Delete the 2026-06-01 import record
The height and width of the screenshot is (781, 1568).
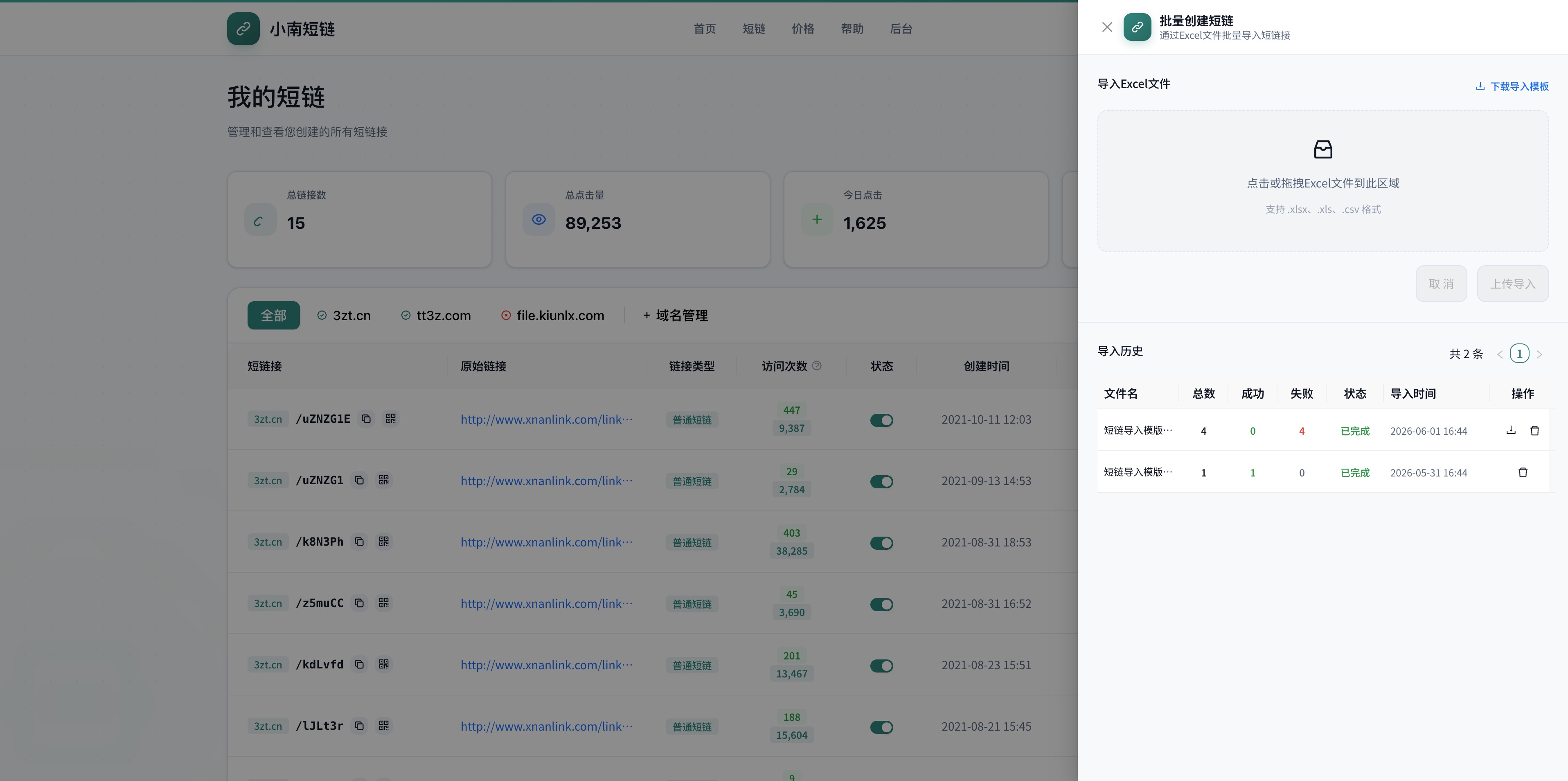coord(1534,430)
